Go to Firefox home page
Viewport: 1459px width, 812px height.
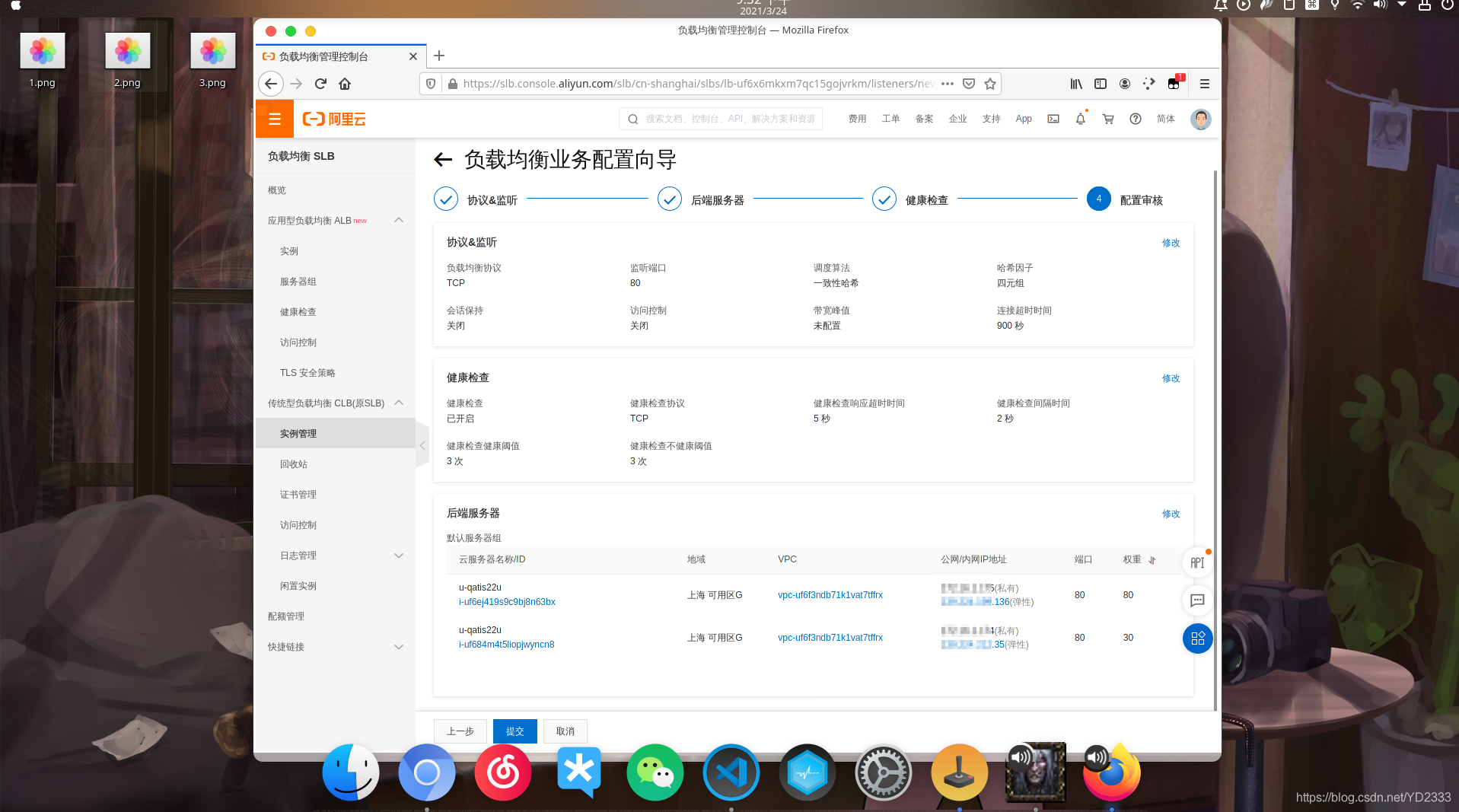pos(345,84)
